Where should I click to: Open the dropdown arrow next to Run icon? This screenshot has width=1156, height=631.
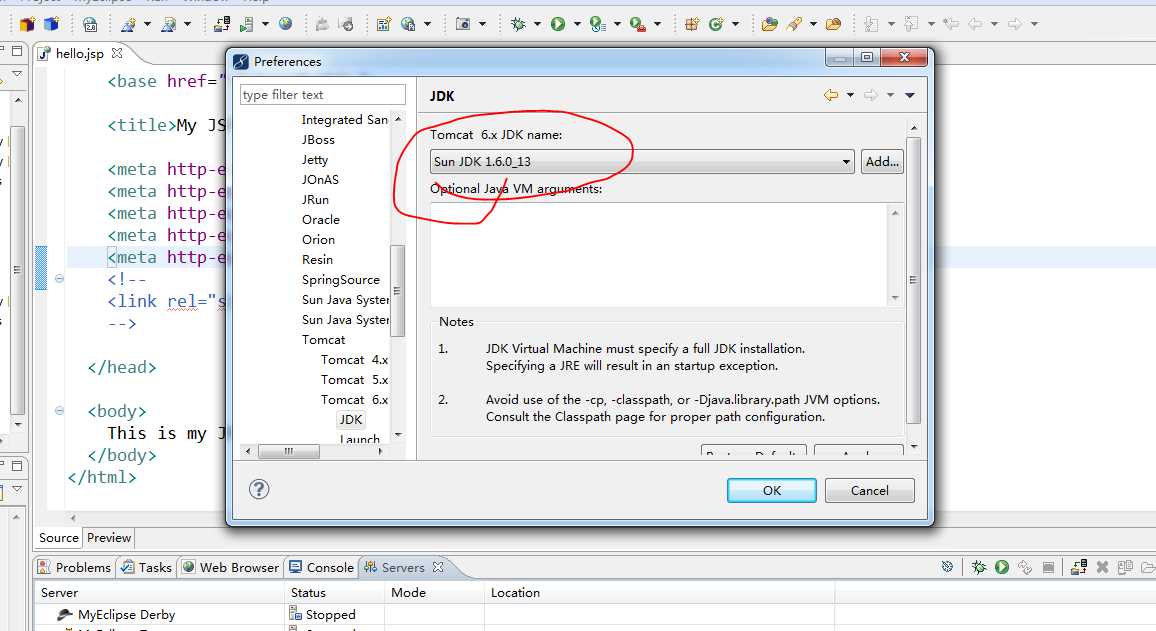coord(577,24)
